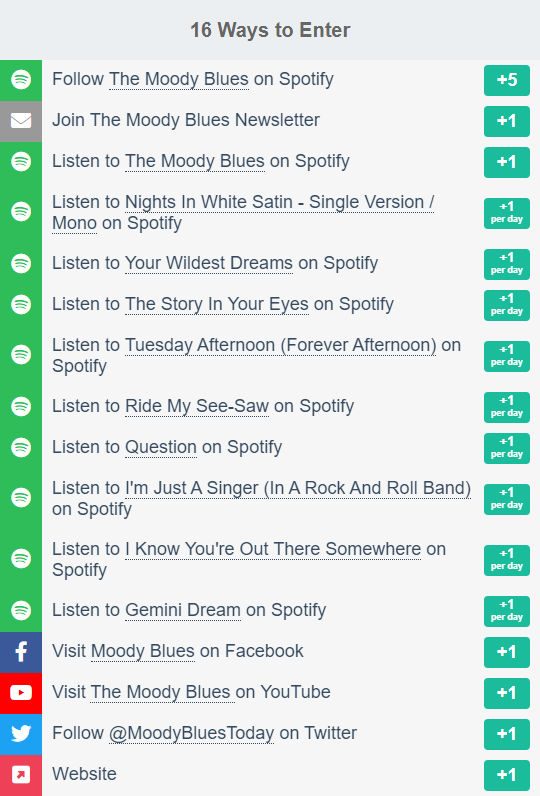Viewport: 540px width, 796px height.
Task: Click +1 button for the Newsletter entry
Action: 507,121
